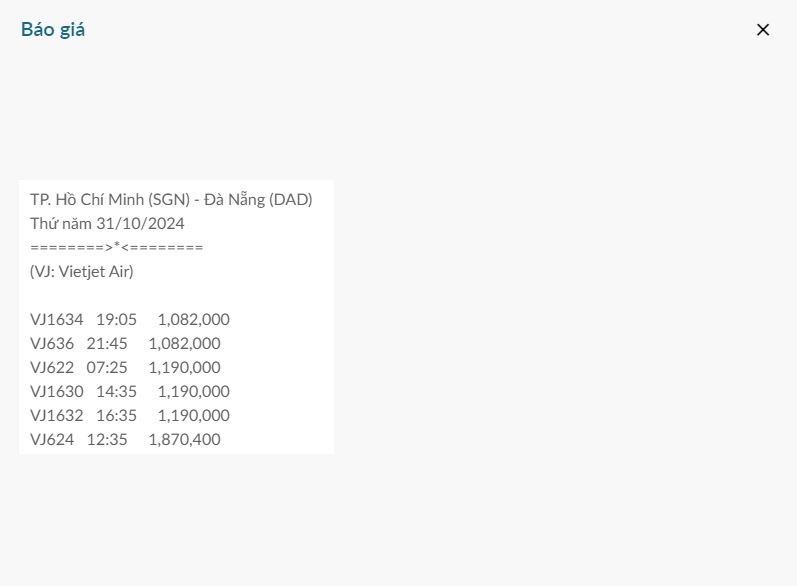Click the 19:05 departure time

point(116,319)
